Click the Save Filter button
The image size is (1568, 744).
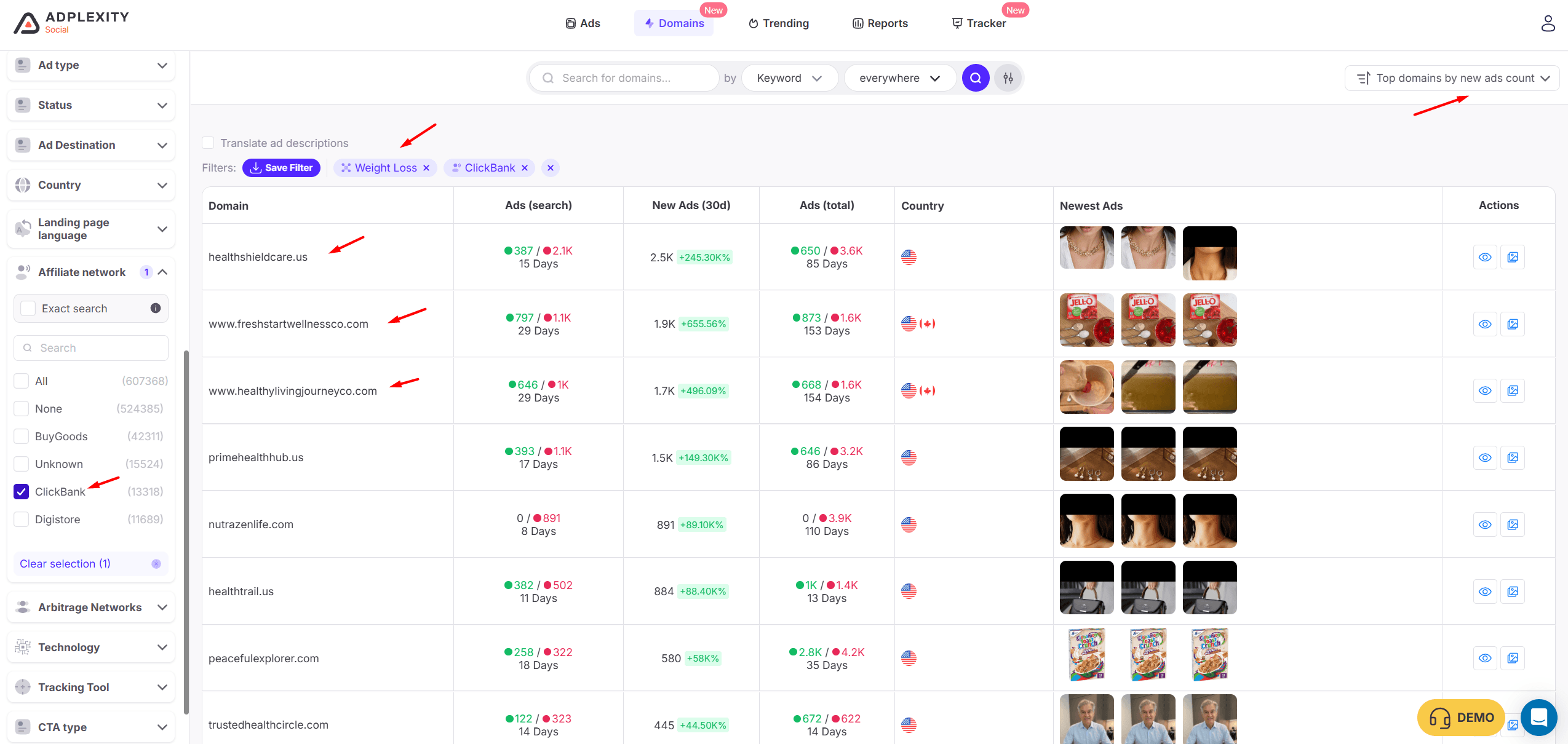(281, 168)
